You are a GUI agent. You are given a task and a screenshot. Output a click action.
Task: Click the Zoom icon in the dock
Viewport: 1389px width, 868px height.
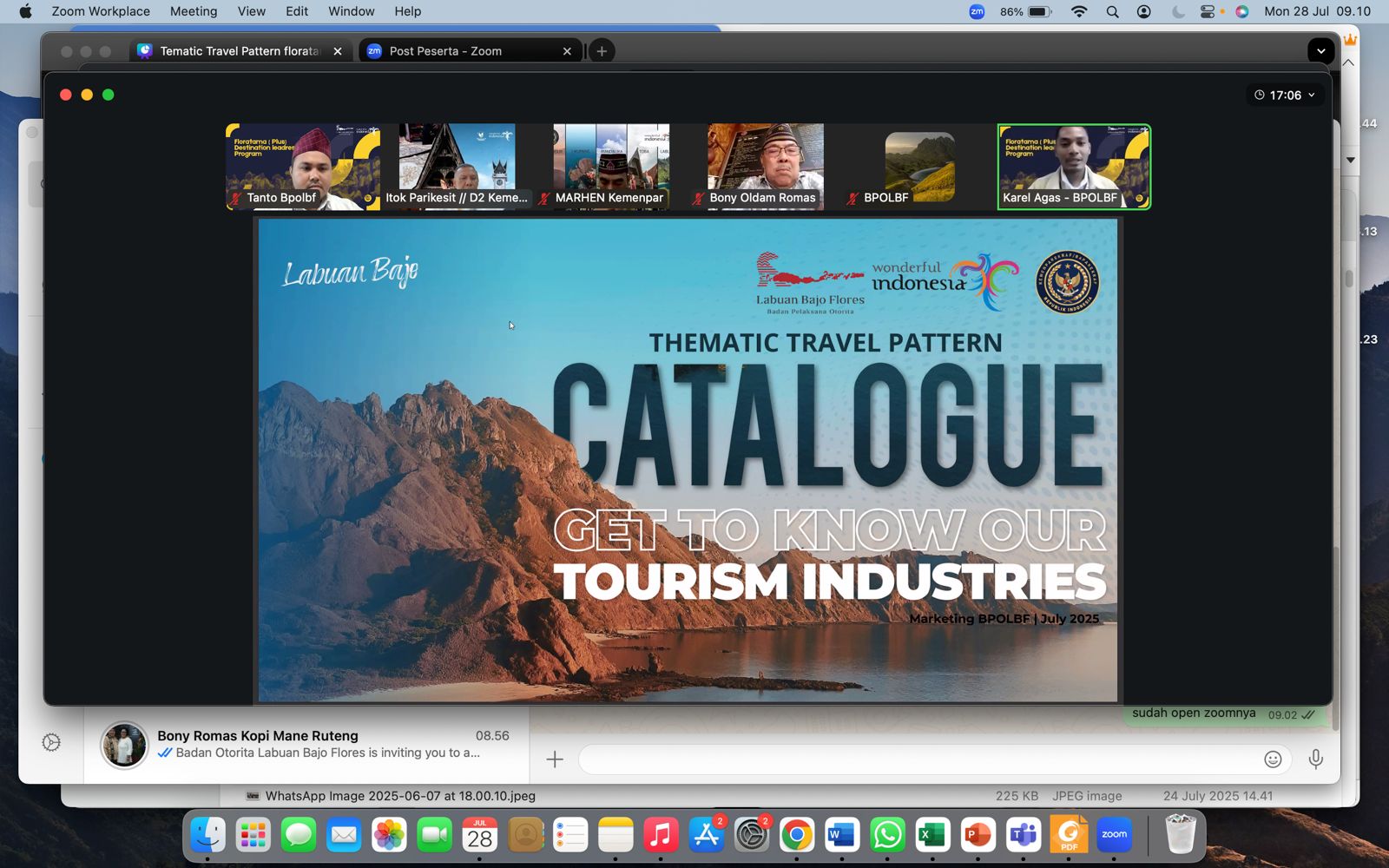[x=1114, y=836]
